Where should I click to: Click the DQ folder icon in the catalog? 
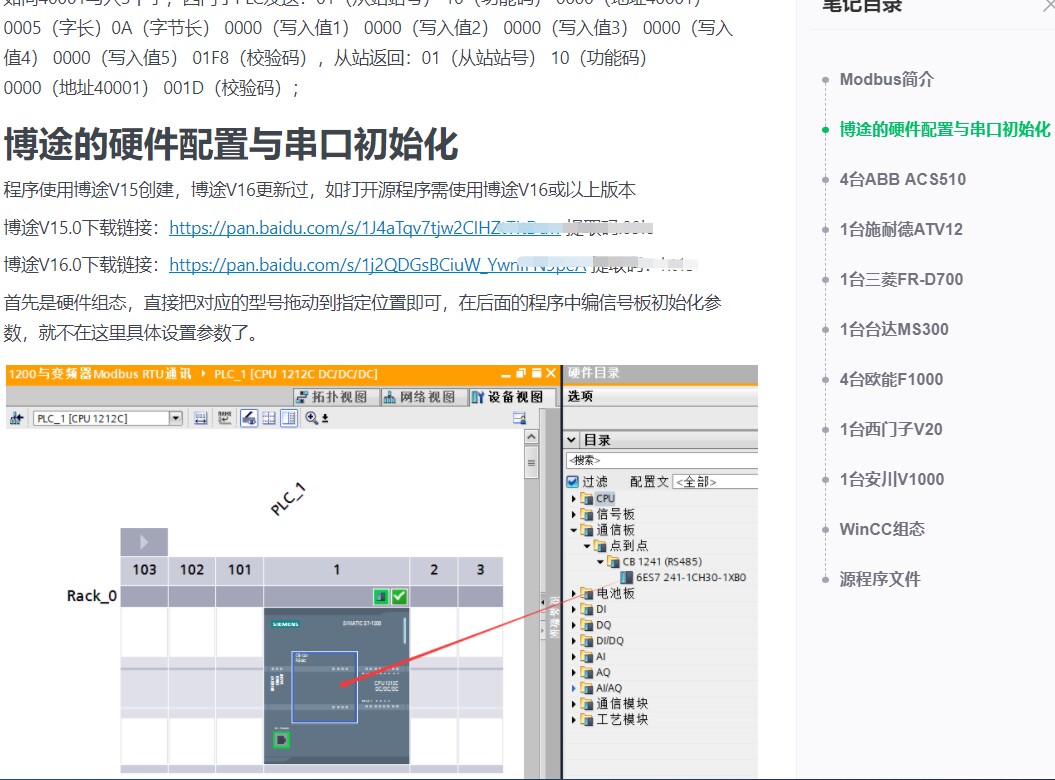click(x=587, y=625)
